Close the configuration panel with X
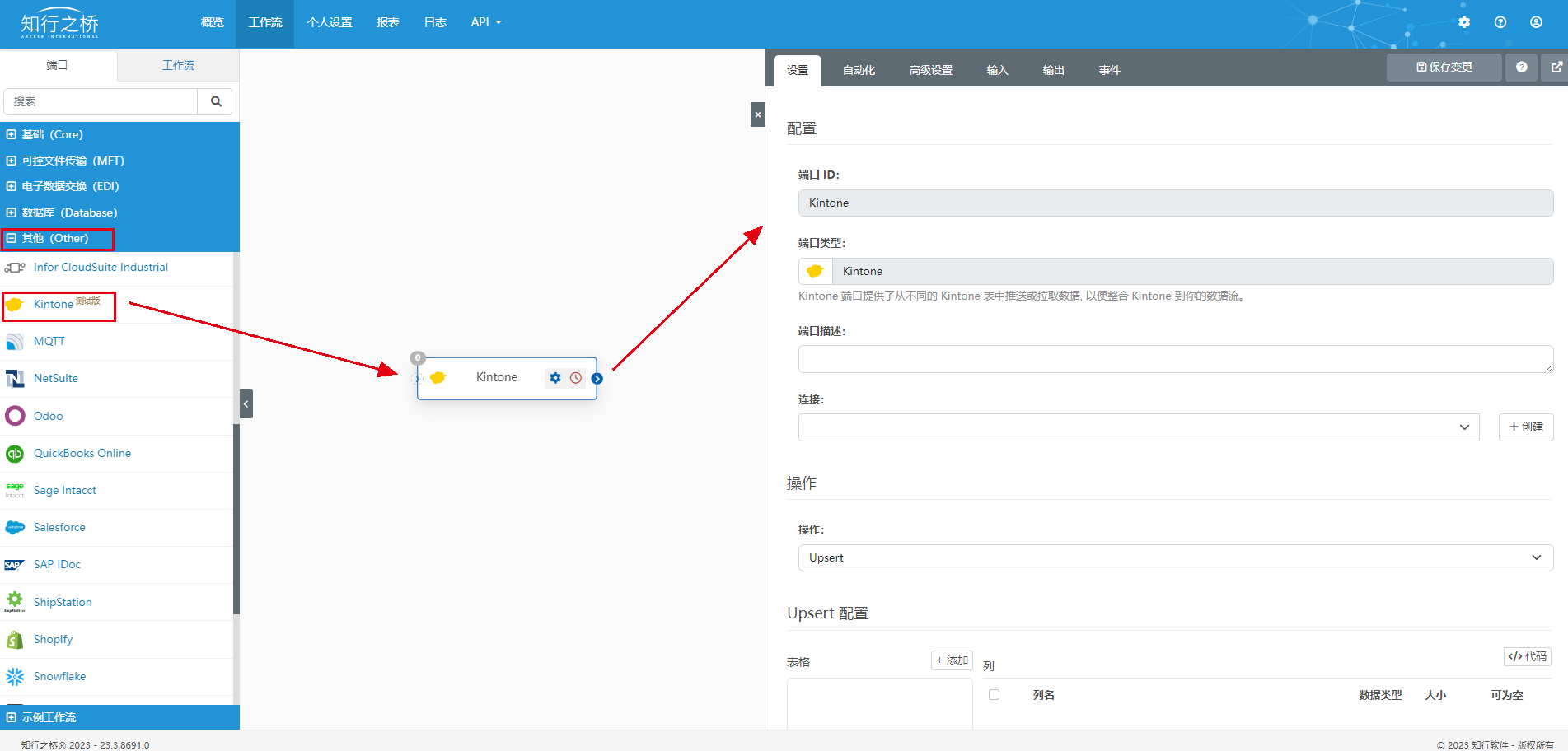Screen dimensions: 1568x751 [758, 114]
